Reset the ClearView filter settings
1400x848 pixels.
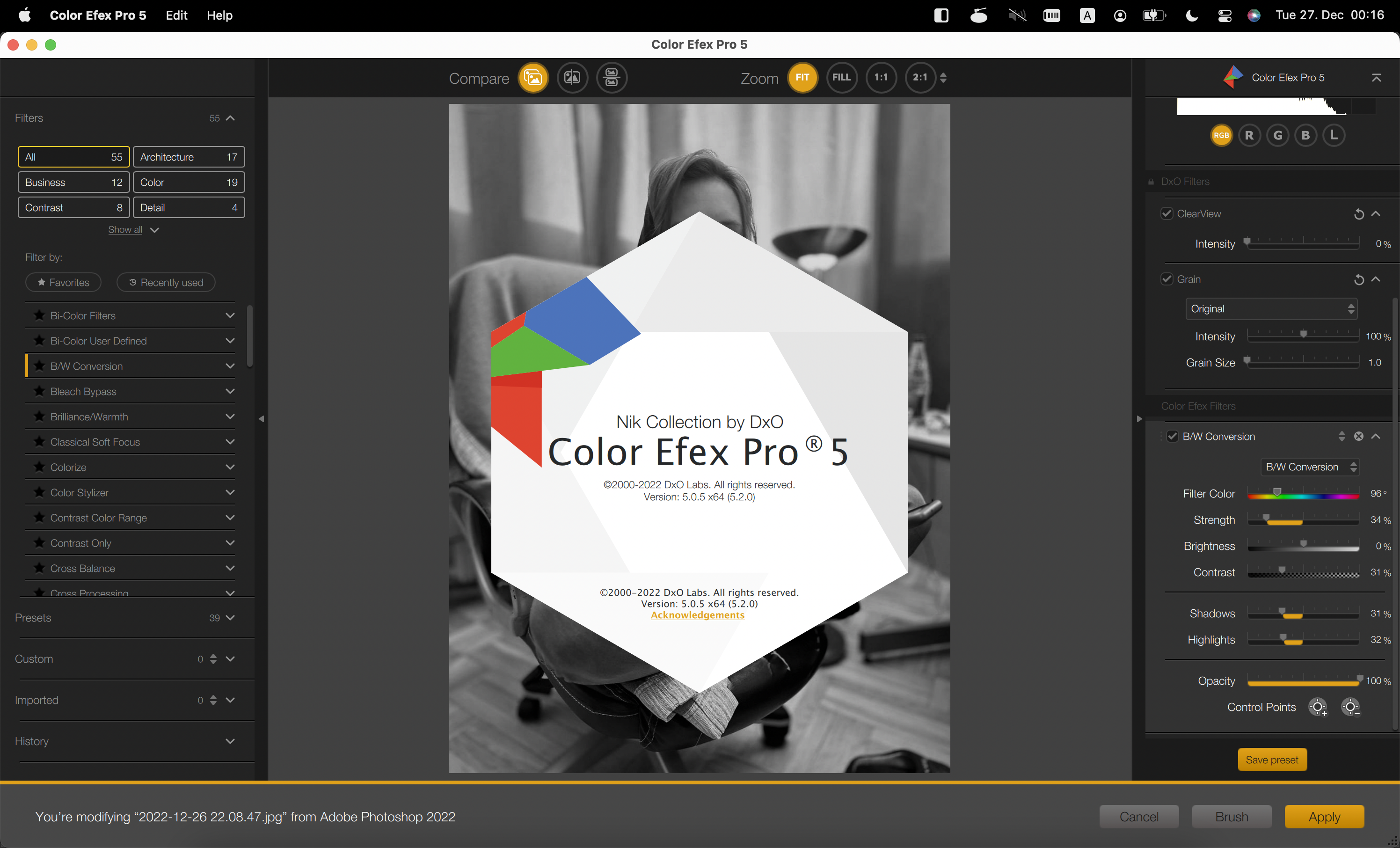(x=1358, y=214)
